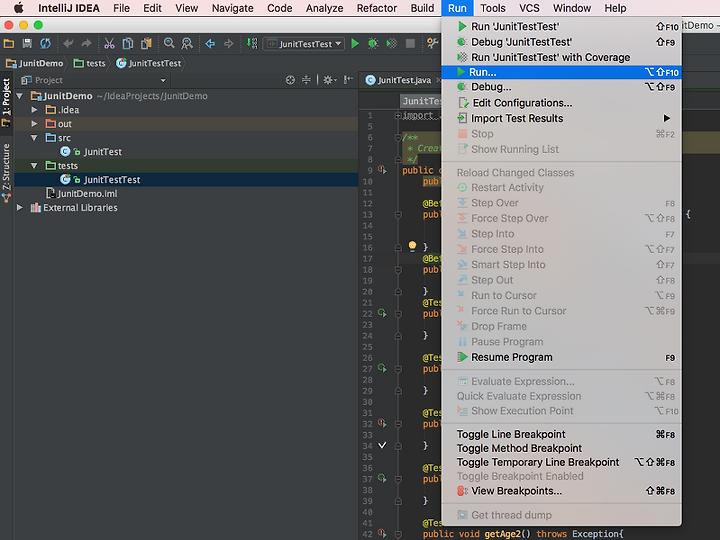This screenshot has width=720, height=540.
Task: Click the intention light bulb in gutter
Action: coord(412,246)
